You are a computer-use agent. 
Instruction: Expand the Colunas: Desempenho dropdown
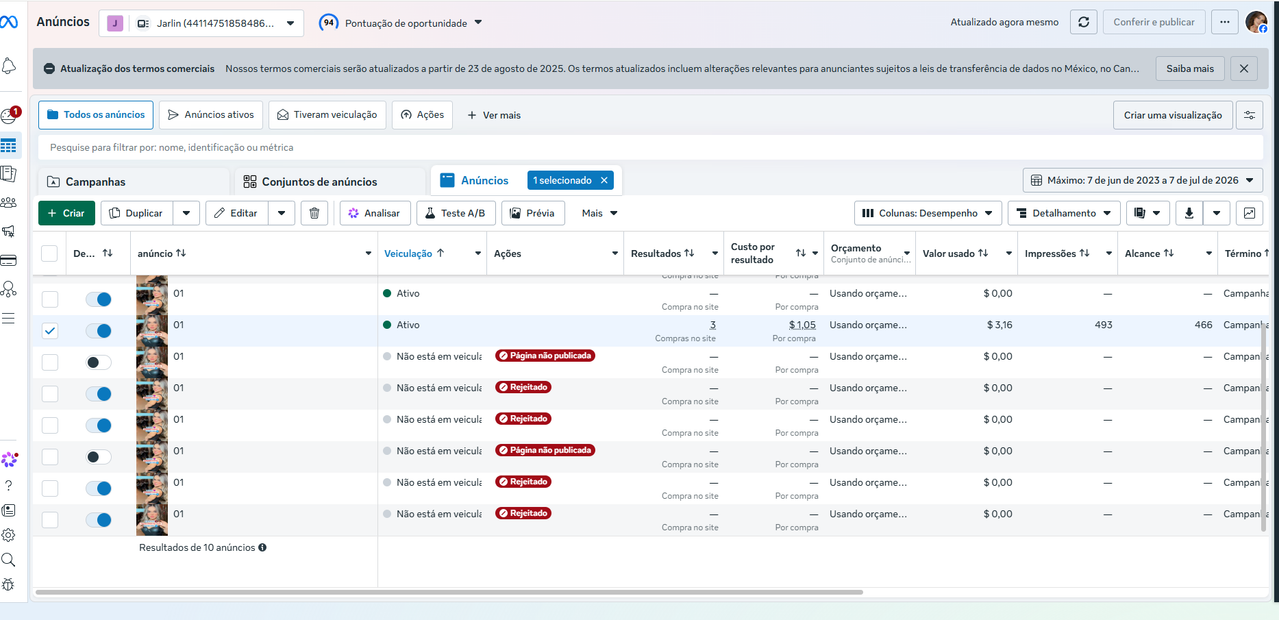[x=927, y=213]
